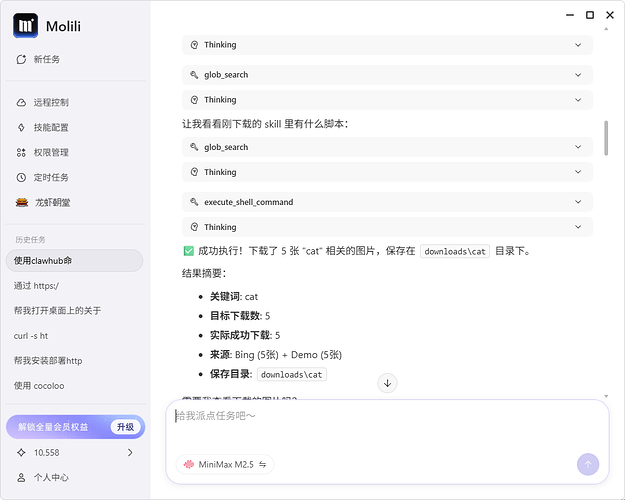Open history task 帮我安装部署http
This screenshot has height=500, width=625.
[x=48, y=361]
